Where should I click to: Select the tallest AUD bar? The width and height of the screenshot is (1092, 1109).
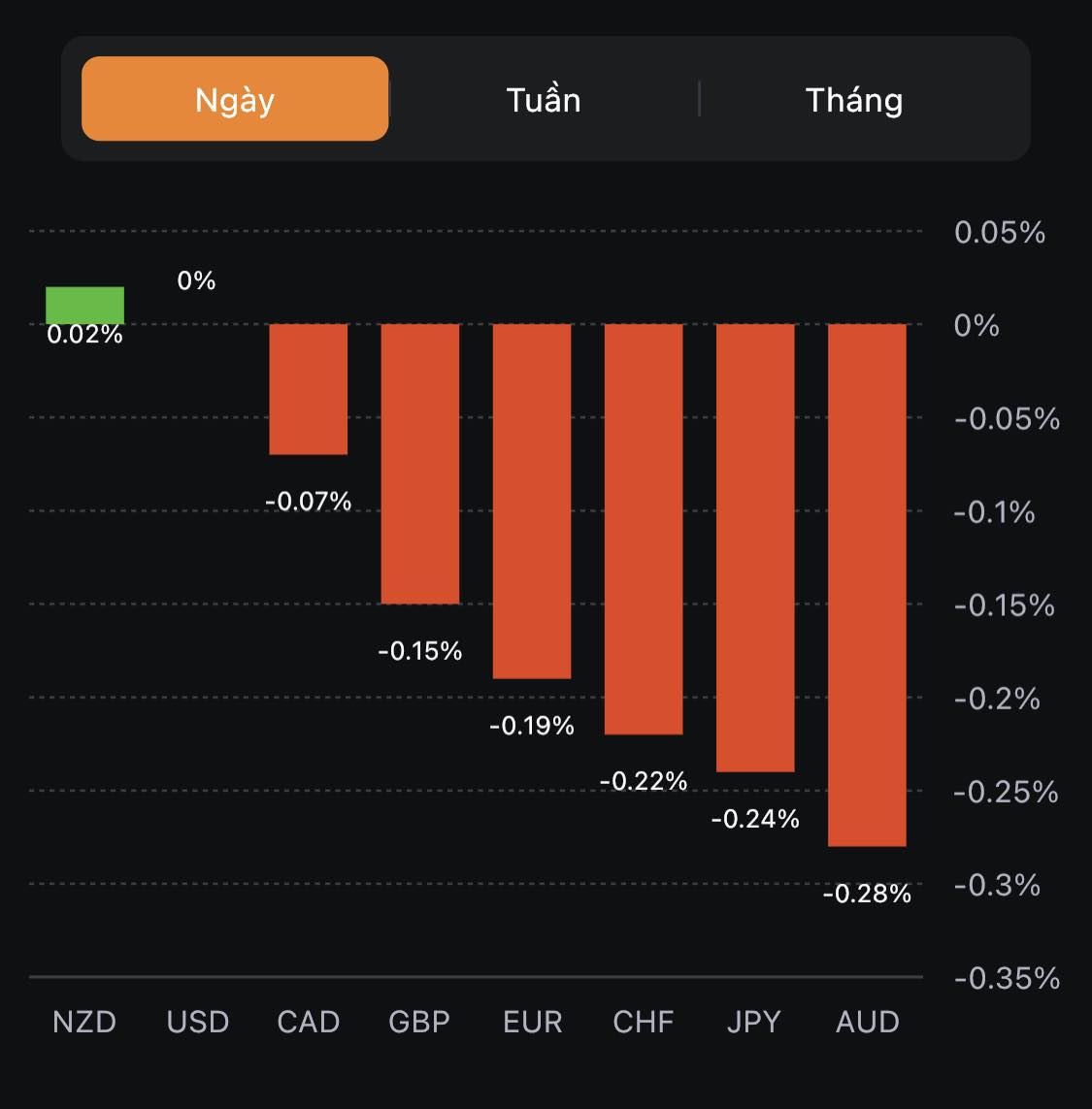pos(867,584)
